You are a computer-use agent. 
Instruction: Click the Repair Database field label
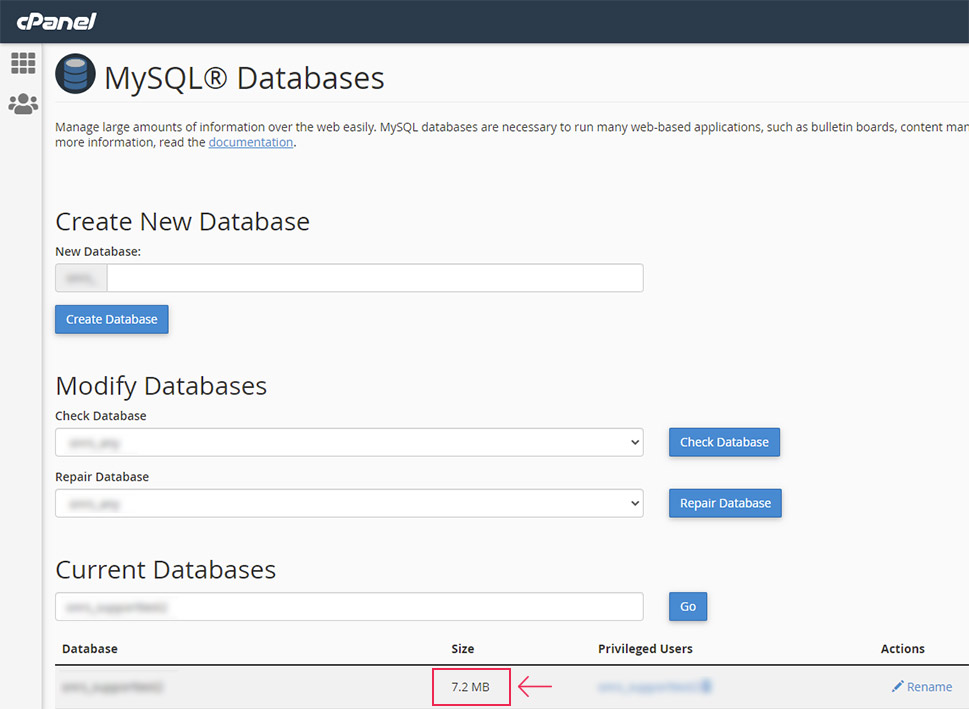(x=102, y=477)
